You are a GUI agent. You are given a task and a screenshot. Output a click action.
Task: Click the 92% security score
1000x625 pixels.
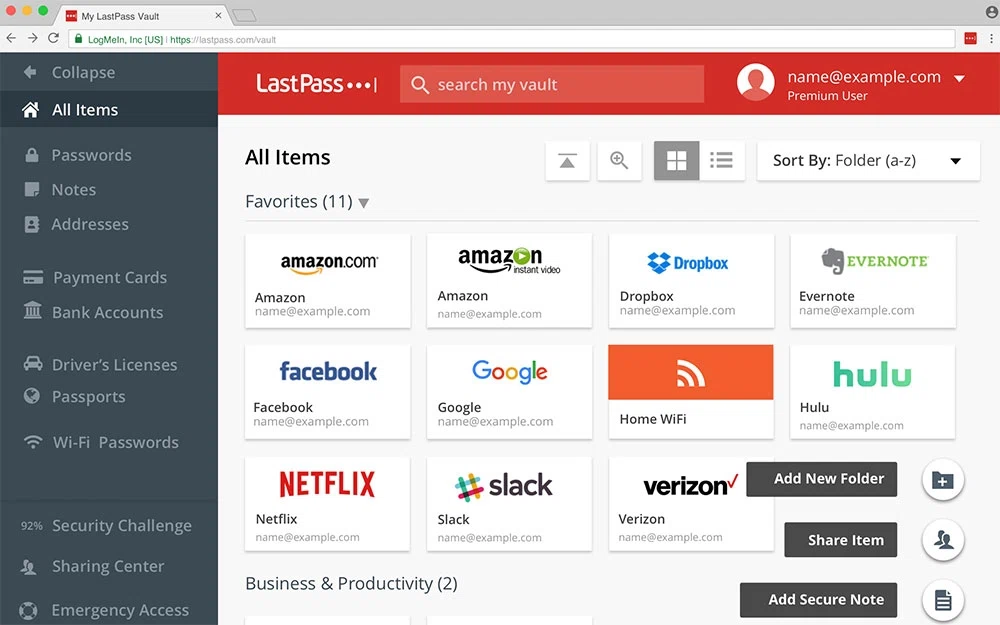coord(31,526)
